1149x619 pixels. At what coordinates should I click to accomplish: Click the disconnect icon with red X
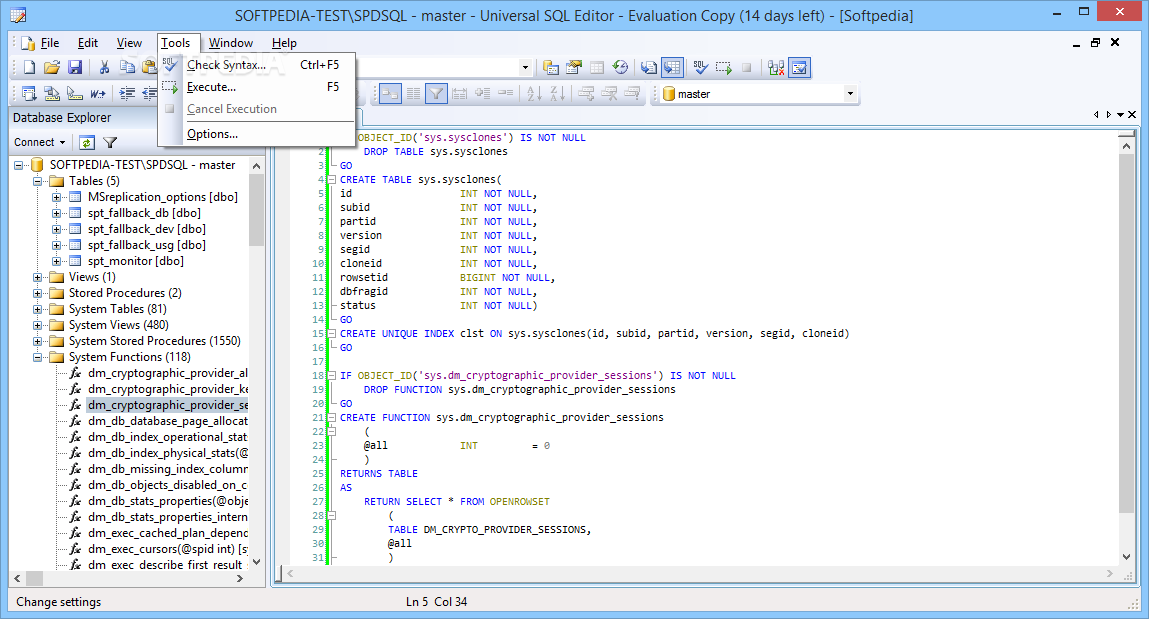click(776, 67)
